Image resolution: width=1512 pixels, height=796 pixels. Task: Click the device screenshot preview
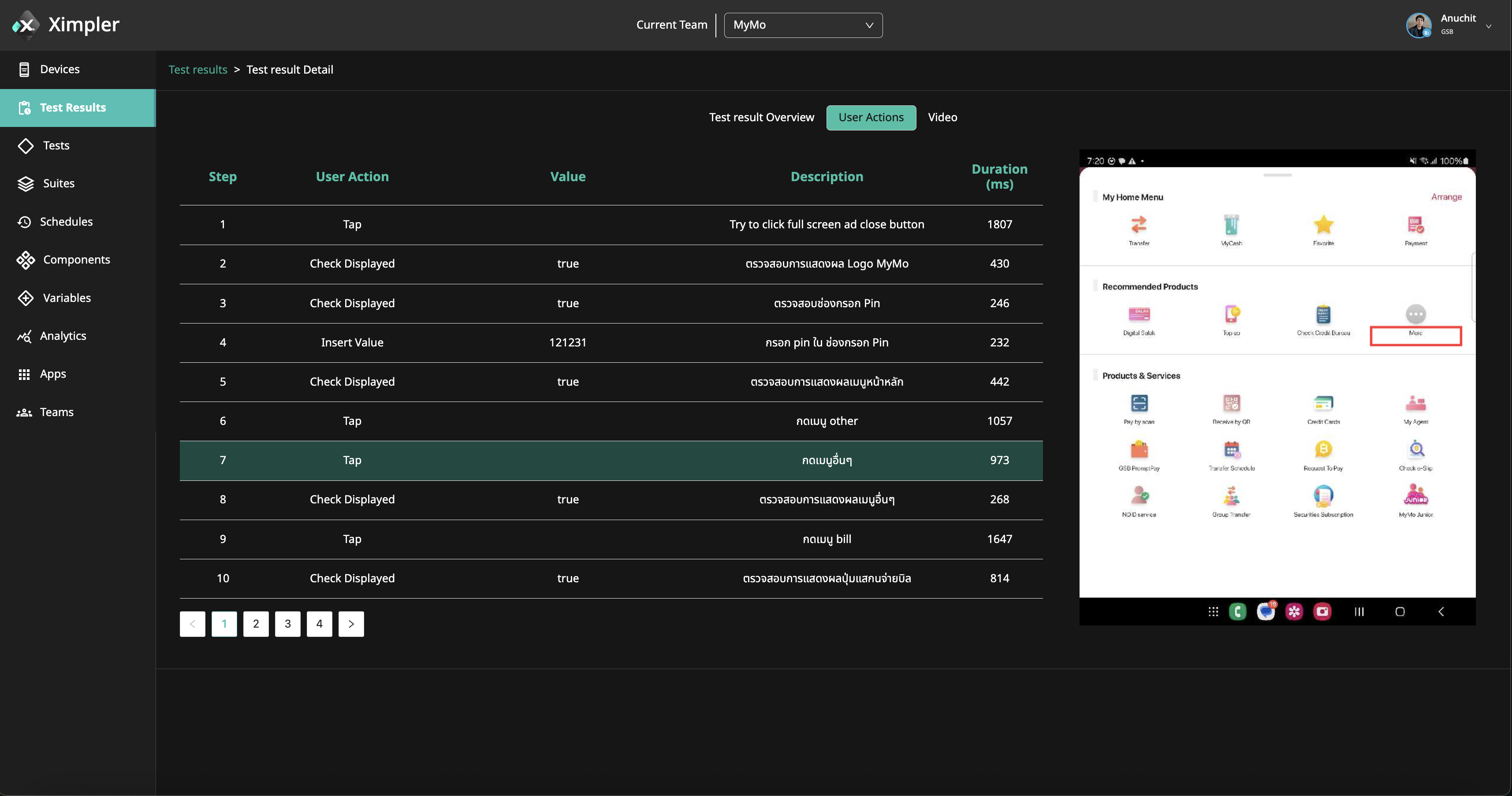1277,387
